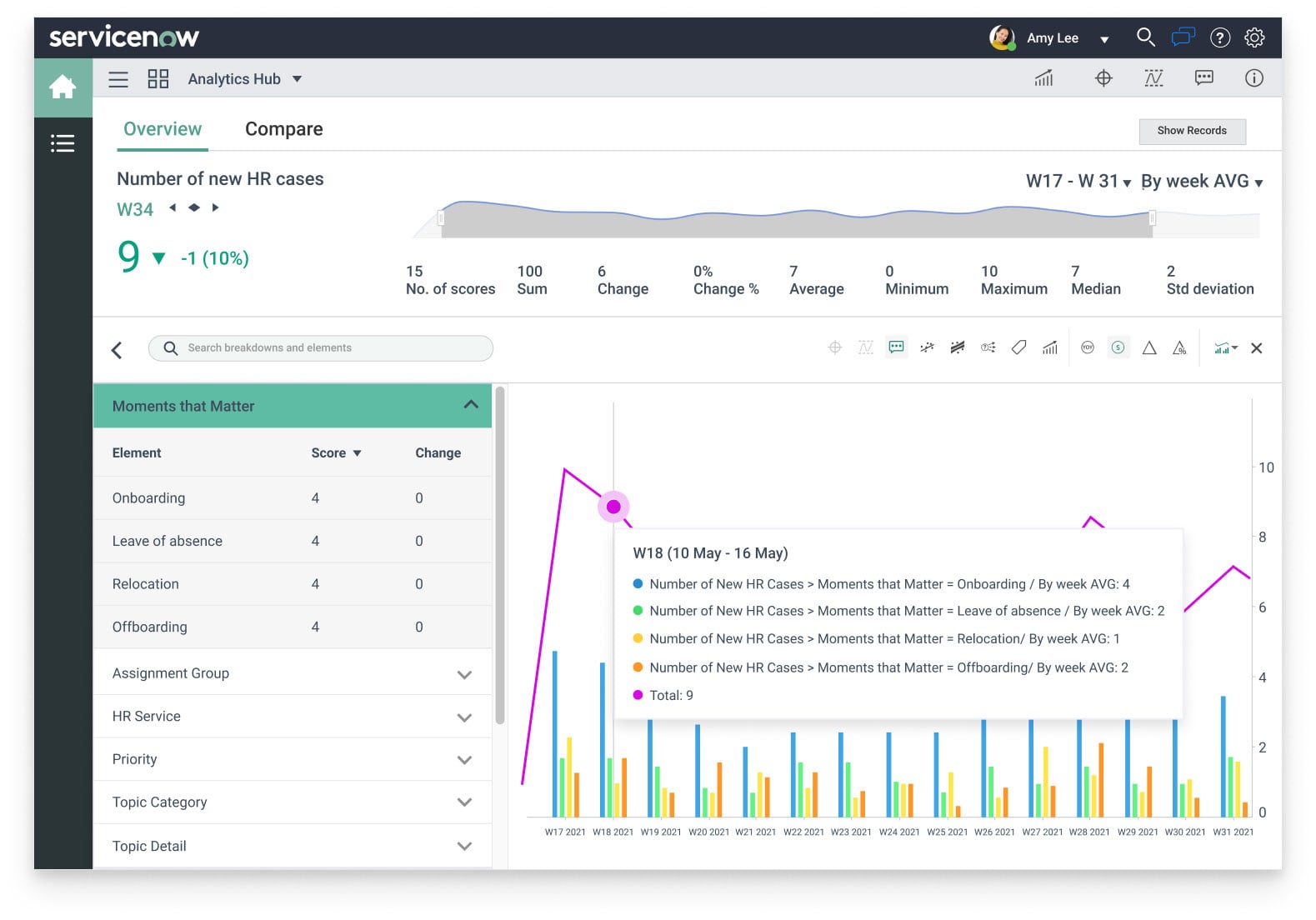Switch to the Compare tab
The width and height of the screenshot is (1316, 920).
(283, 129)
